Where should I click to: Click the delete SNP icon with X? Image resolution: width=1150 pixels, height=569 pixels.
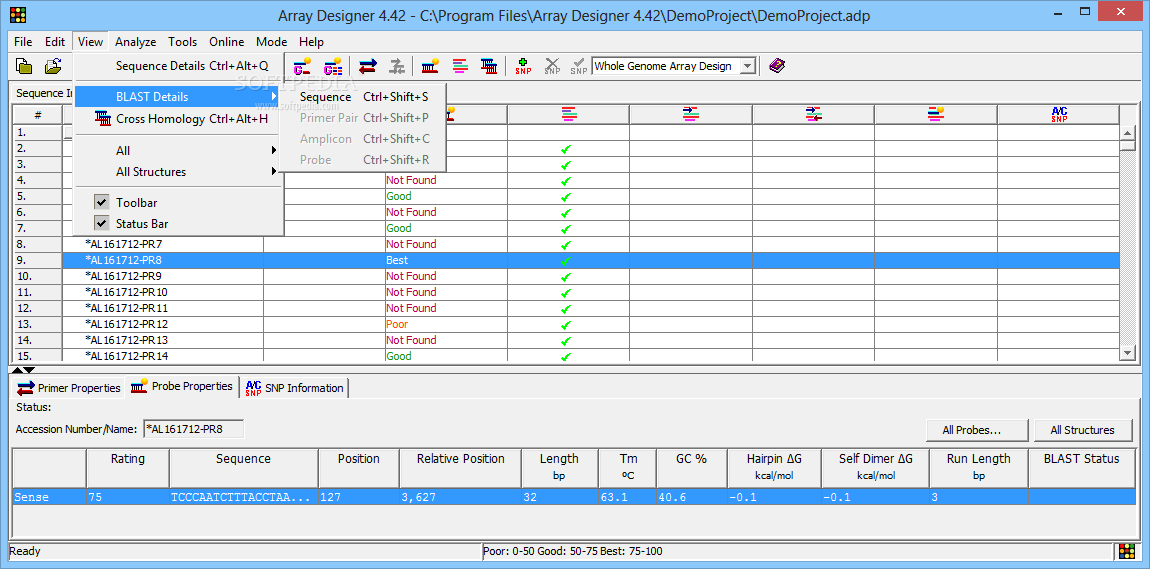(x=552, y=66)
